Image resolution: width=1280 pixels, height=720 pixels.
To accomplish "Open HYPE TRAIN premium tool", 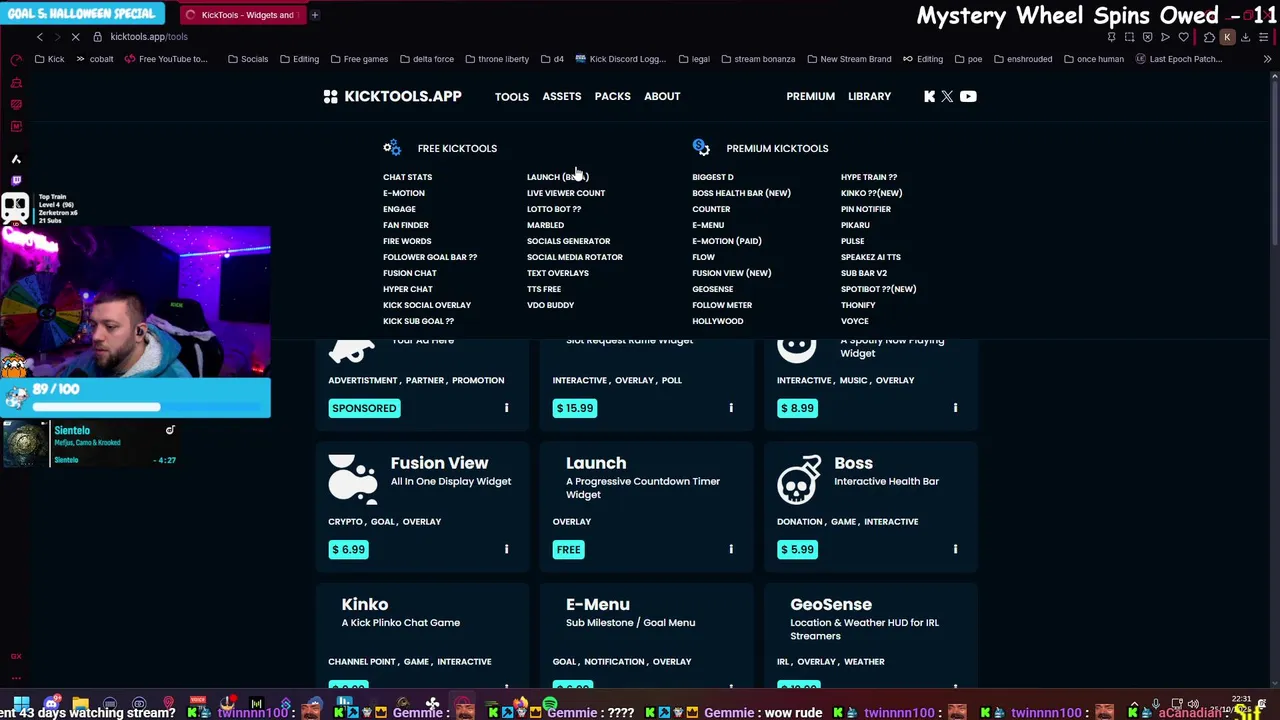I will point(869,177).
